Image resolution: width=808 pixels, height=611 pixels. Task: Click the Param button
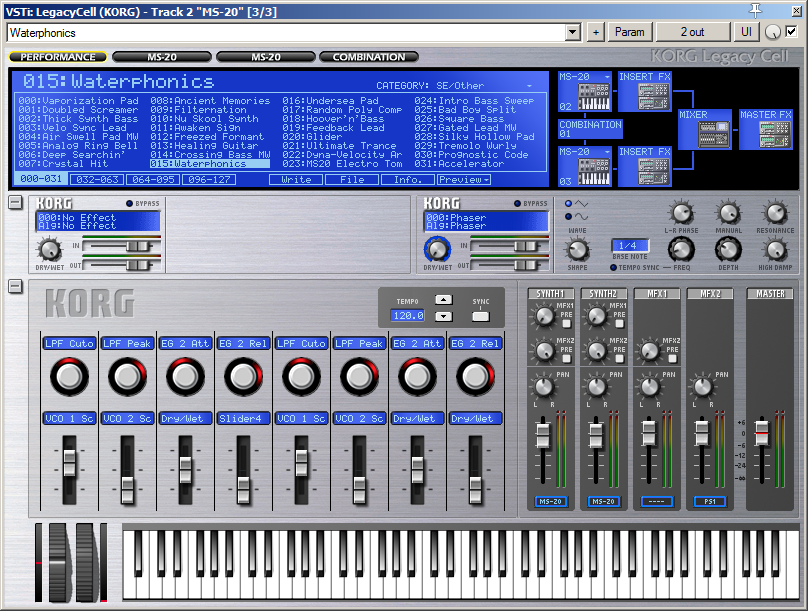[630, 32]
